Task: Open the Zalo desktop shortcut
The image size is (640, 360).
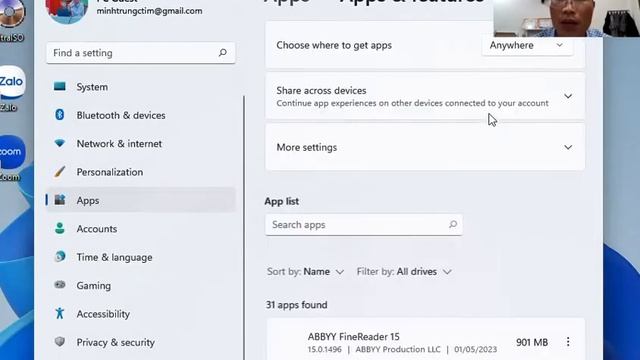Action: tap(11, 88)
